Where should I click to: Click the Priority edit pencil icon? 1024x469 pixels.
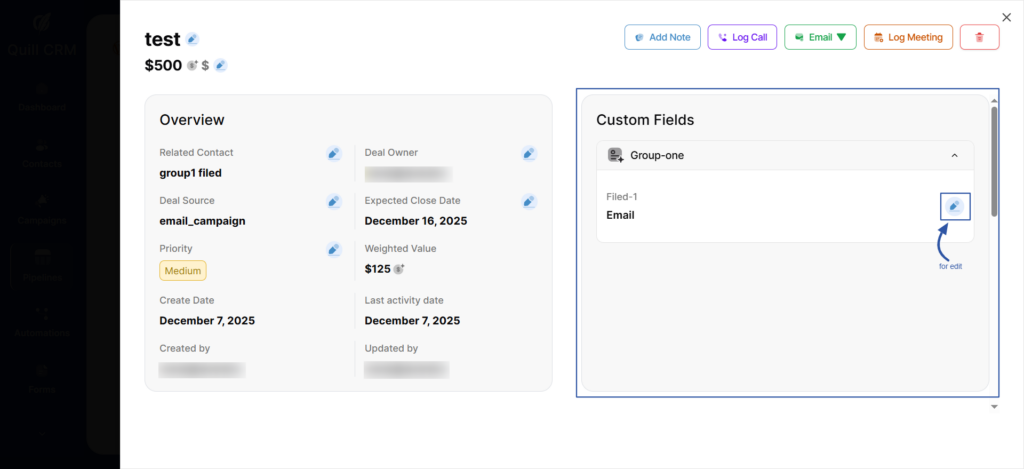[334, 249]
